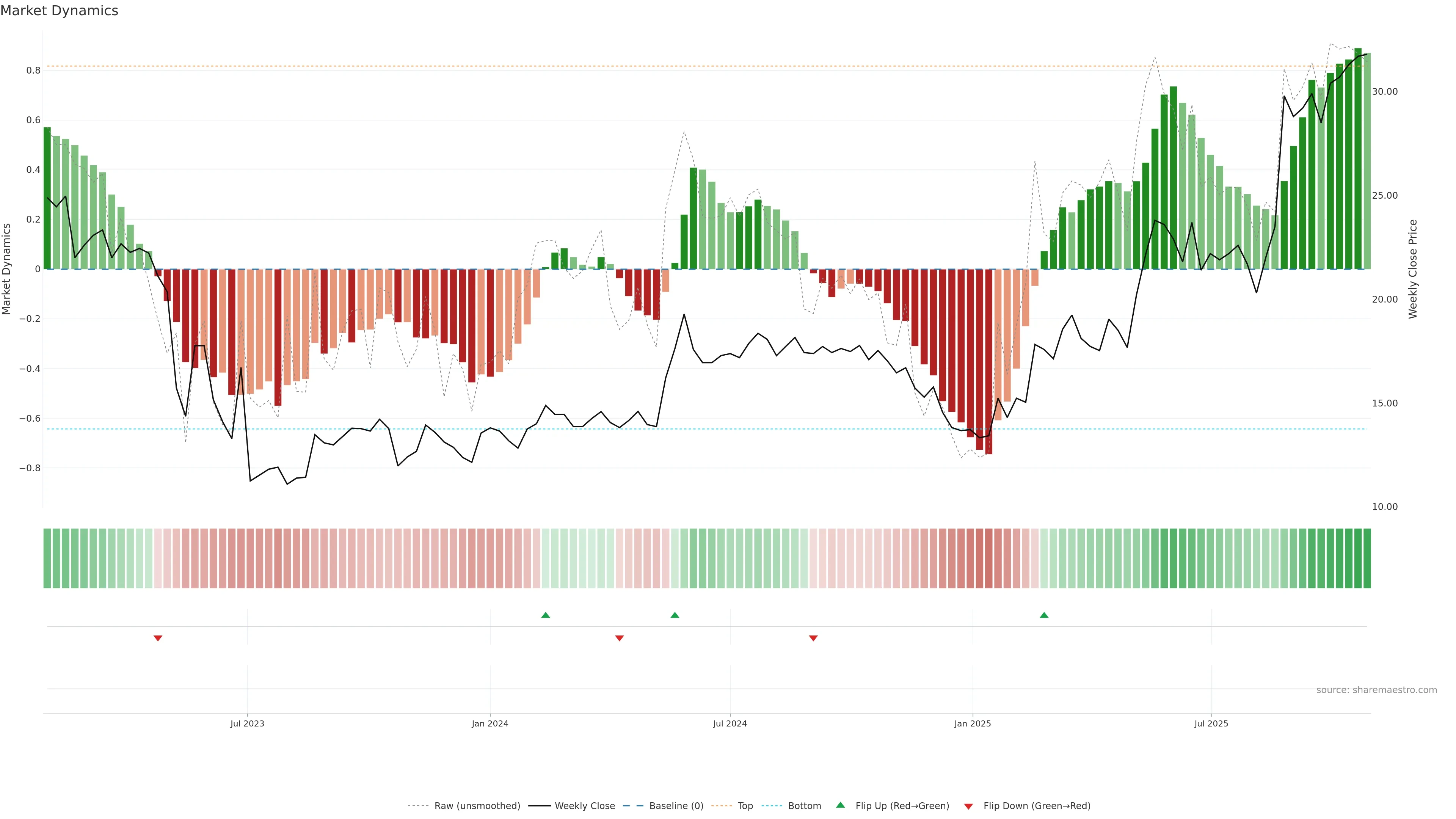Click the earliest red flip-down triangle marker
This screenshot has width=1456, height=819.
pyautogui.click(x=158, y=638)
